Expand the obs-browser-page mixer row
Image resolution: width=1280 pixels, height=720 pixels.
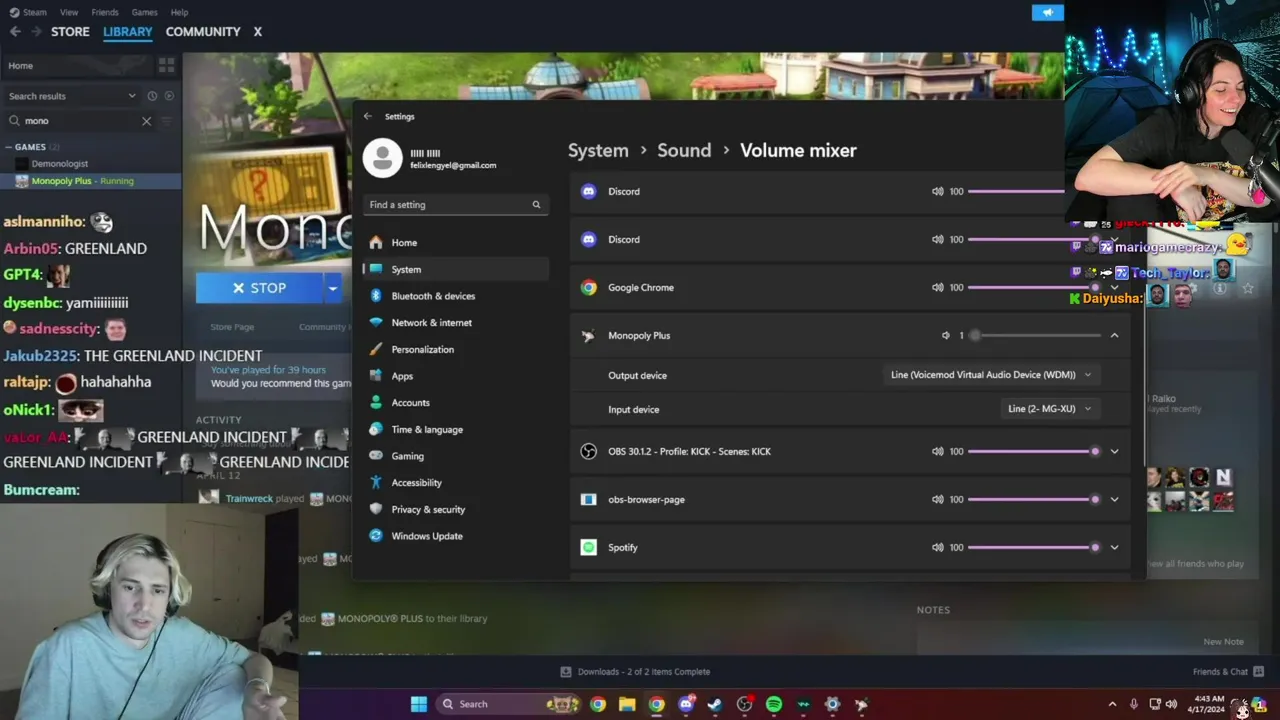tap(1114, 500)
